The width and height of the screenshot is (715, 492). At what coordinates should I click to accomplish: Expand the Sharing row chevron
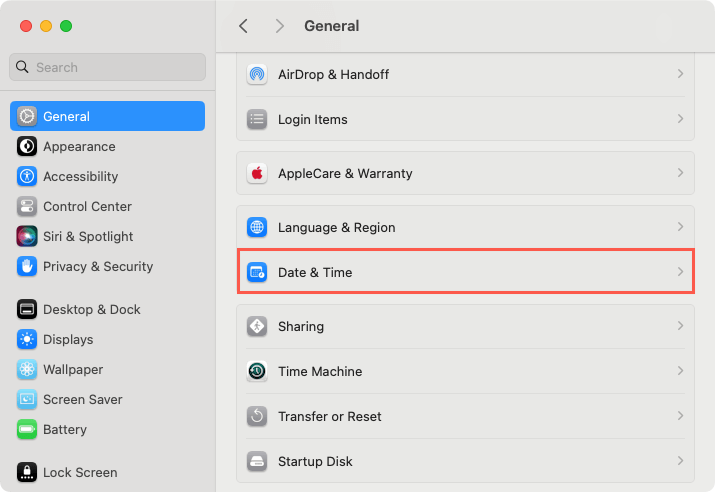tap(680, 326)
